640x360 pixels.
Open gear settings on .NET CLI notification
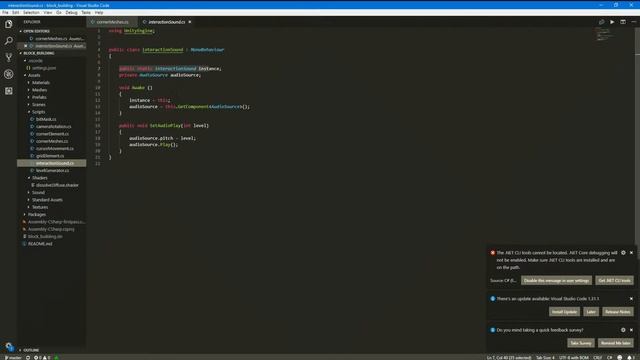tap(623, 253)
